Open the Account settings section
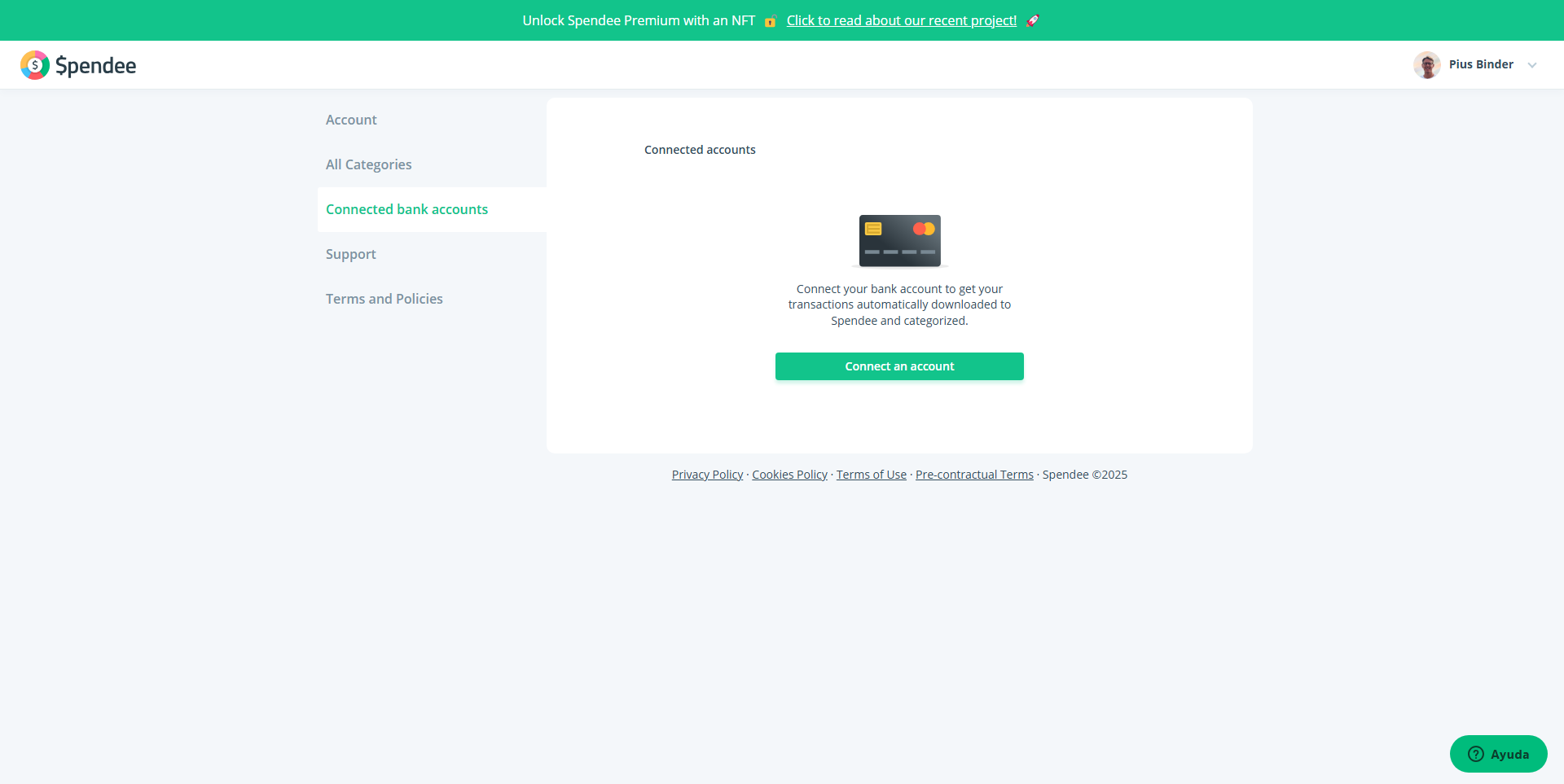 coord(351,120)
